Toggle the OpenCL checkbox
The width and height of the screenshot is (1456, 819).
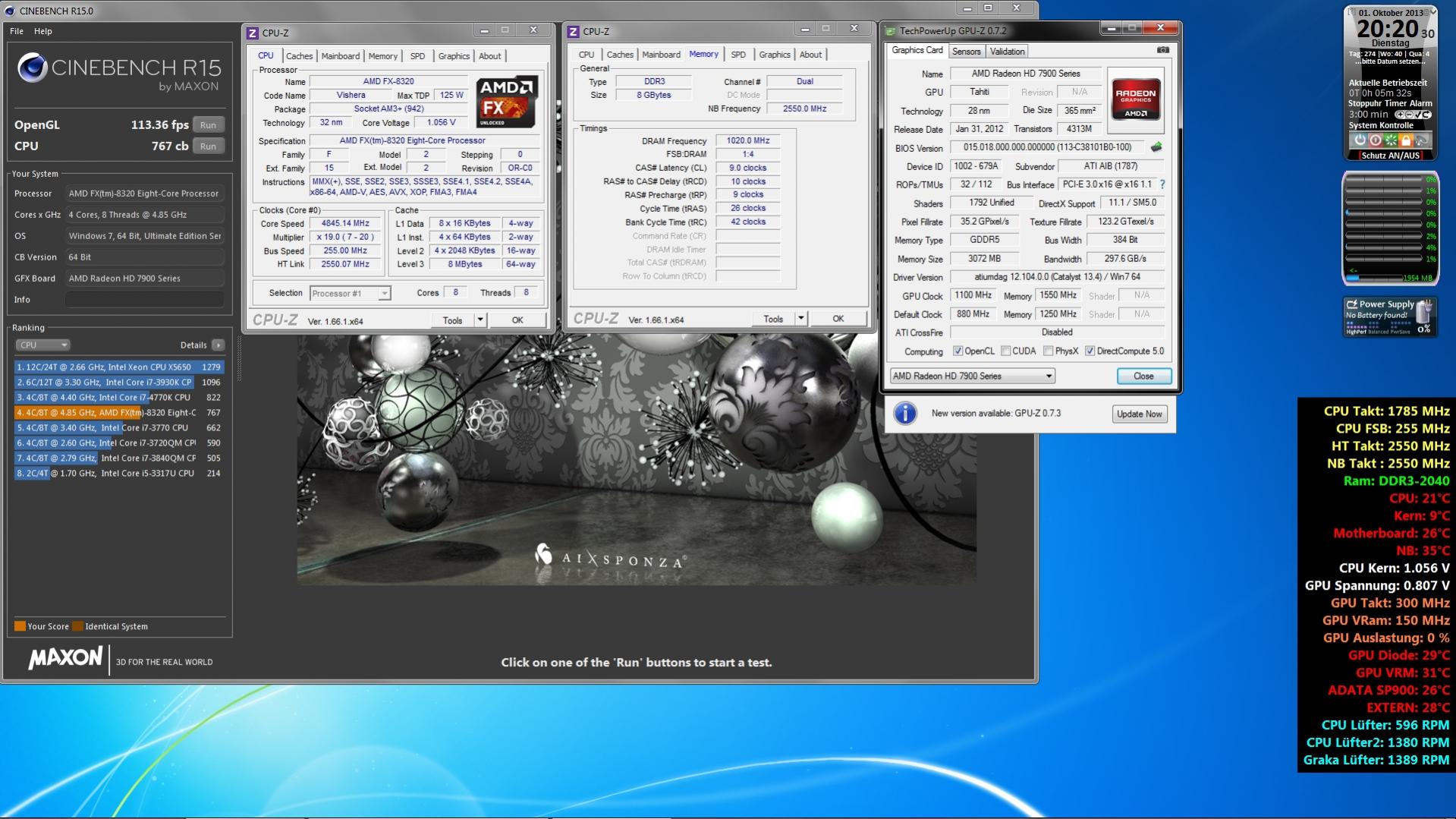(958, 351)
